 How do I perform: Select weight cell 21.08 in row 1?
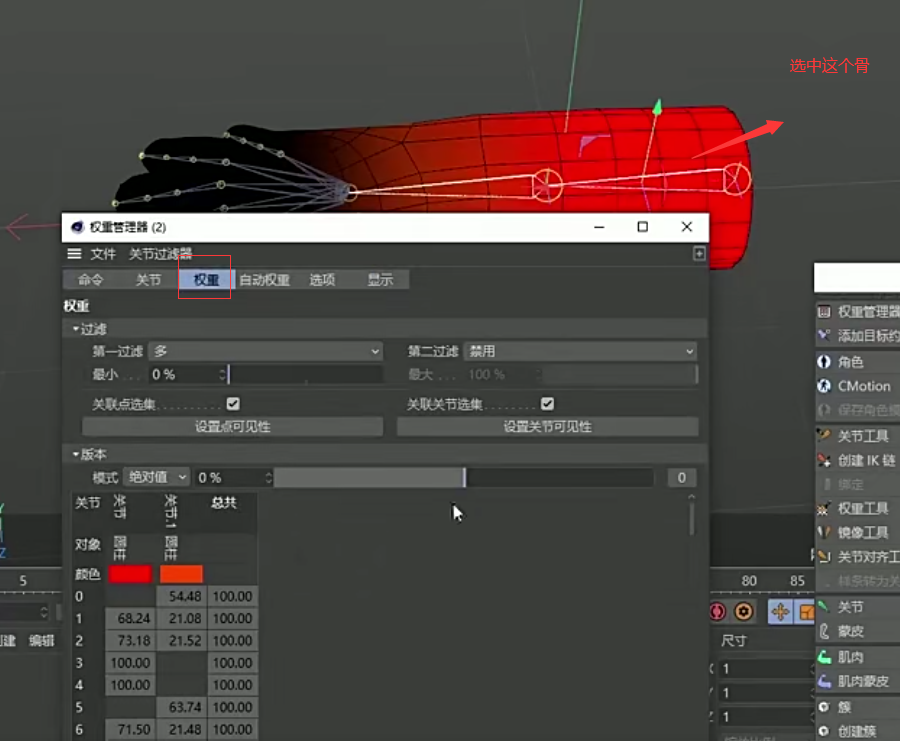181,618
